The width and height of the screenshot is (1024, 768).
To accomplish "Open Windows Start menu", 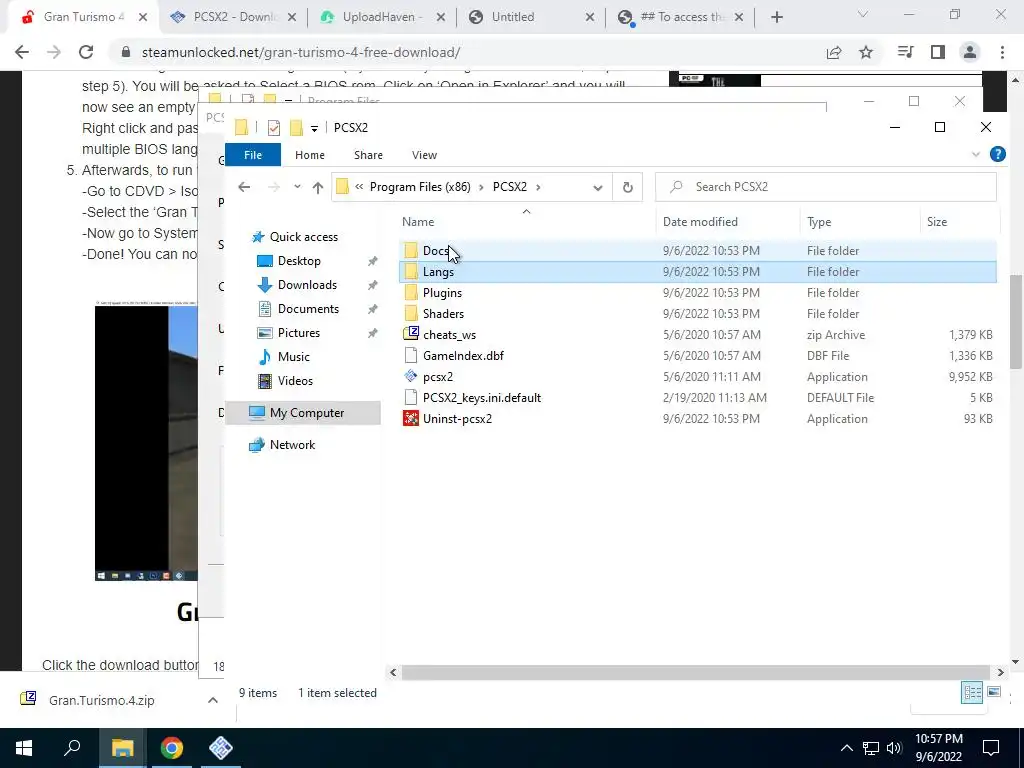I will 24,748.
